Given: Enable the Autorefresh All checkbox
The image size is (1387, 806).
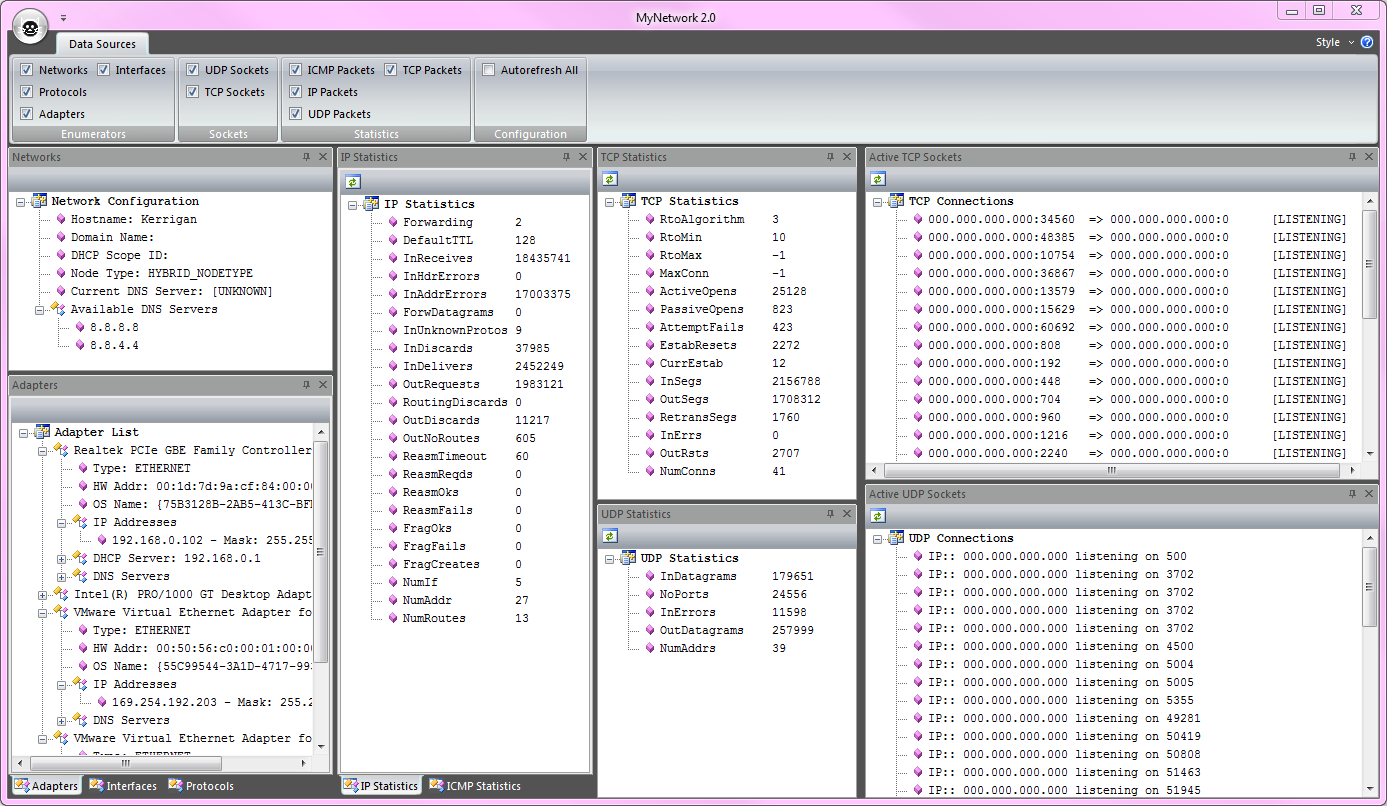Looking at the screenshot, I should [489, 70].
